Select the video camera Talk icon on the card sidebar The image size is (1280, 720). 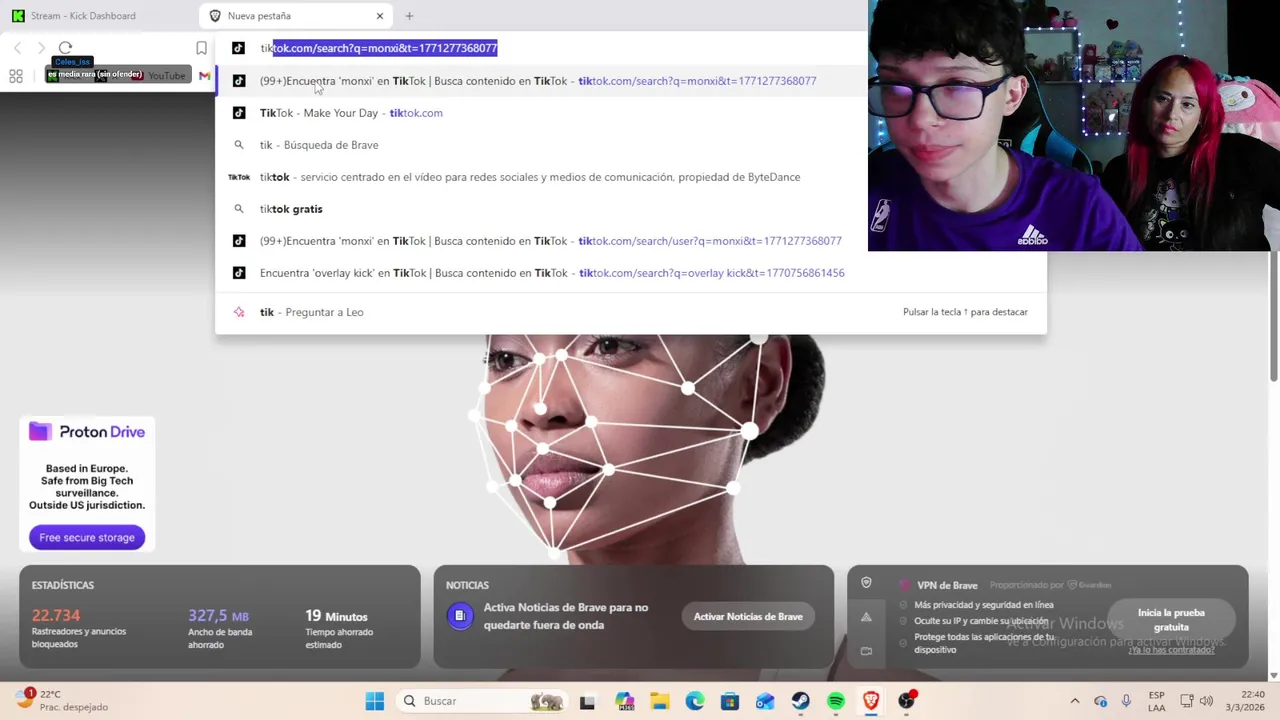click(866, 651)
